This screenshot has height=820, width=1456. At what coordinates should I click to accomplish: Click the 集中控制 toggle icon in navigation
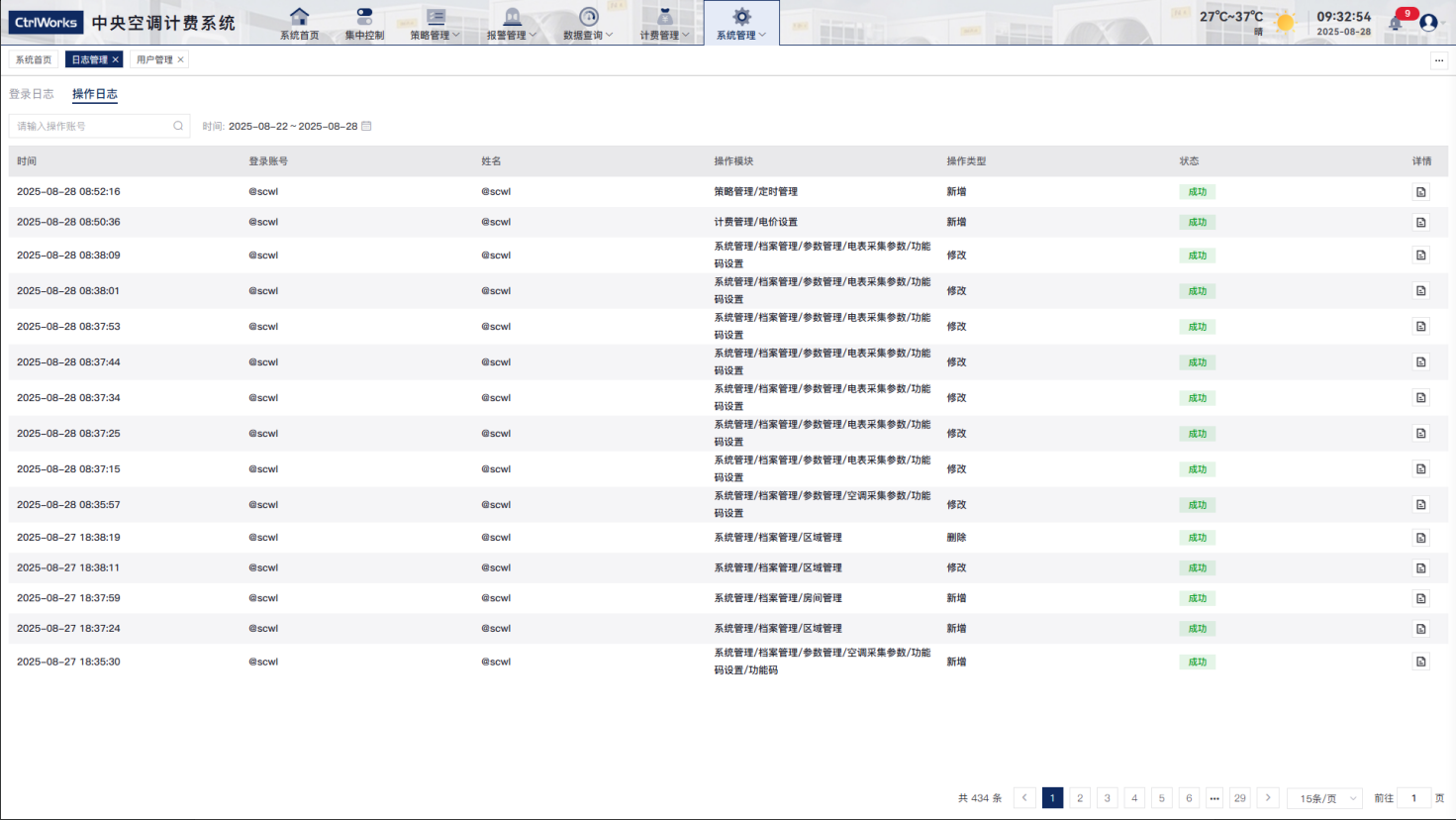point(364,17)
